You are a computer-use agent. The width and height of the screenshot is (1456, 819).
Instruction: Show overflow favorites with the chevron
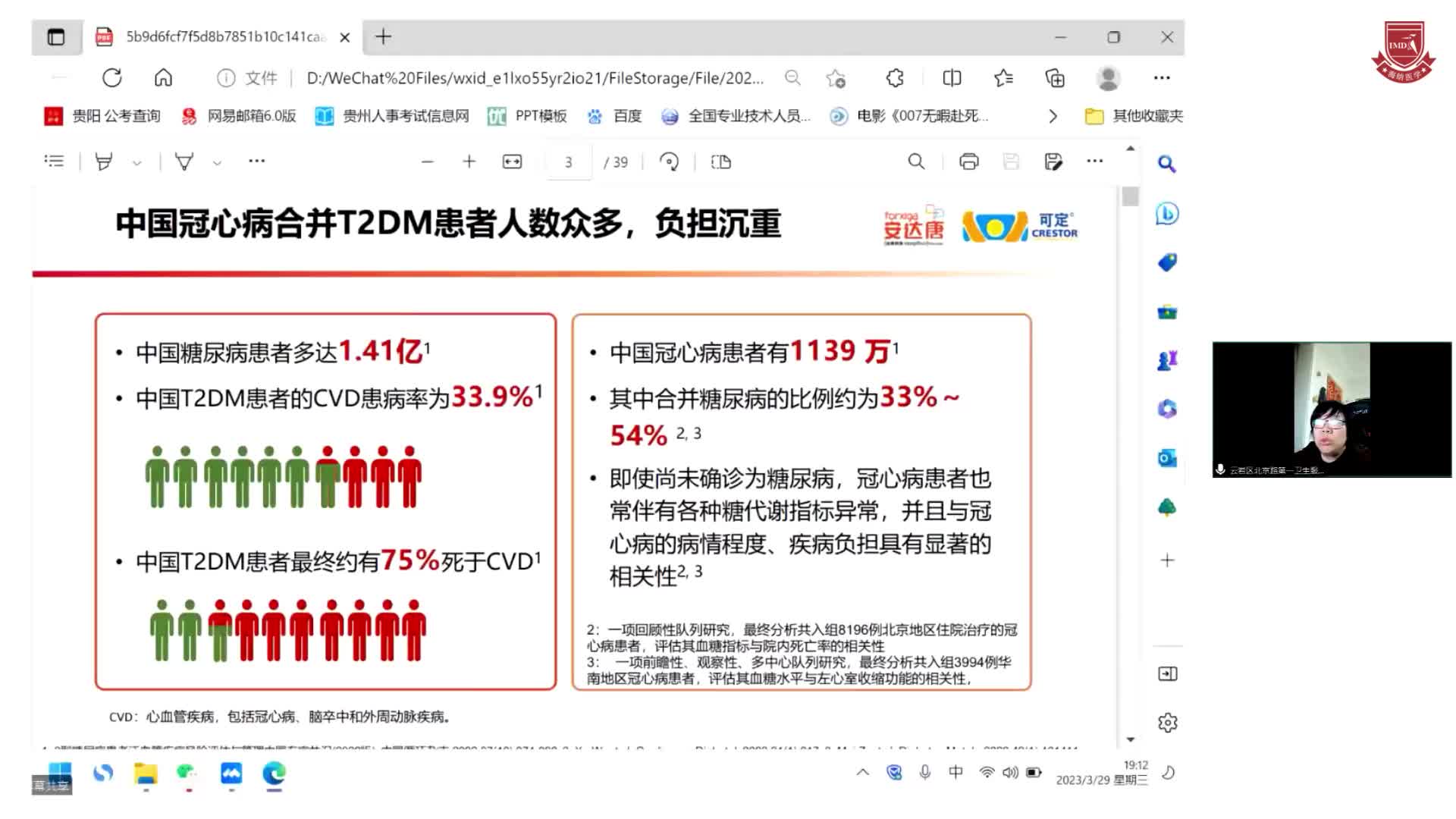1053,116
